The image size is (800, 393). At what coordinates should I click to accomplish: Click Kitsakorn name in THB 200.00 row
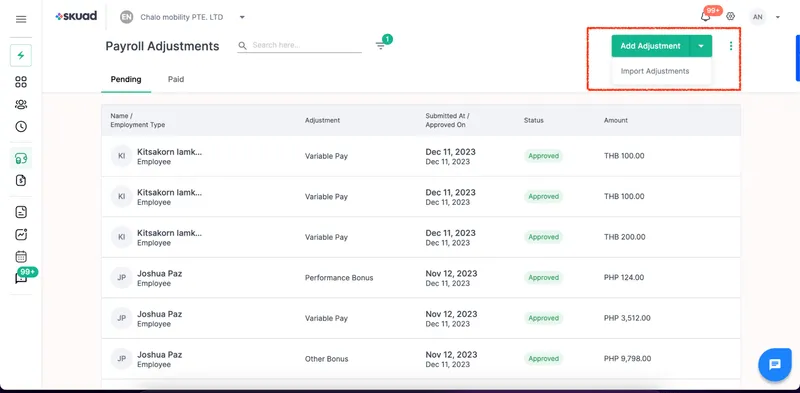click(169, 233)
